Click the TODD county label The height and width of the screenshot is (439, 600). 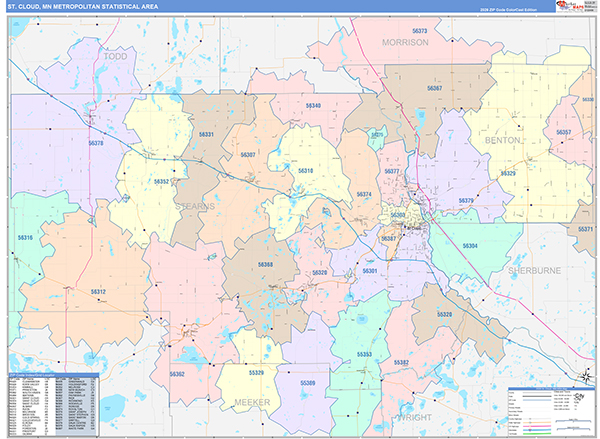tap(118, 58)
